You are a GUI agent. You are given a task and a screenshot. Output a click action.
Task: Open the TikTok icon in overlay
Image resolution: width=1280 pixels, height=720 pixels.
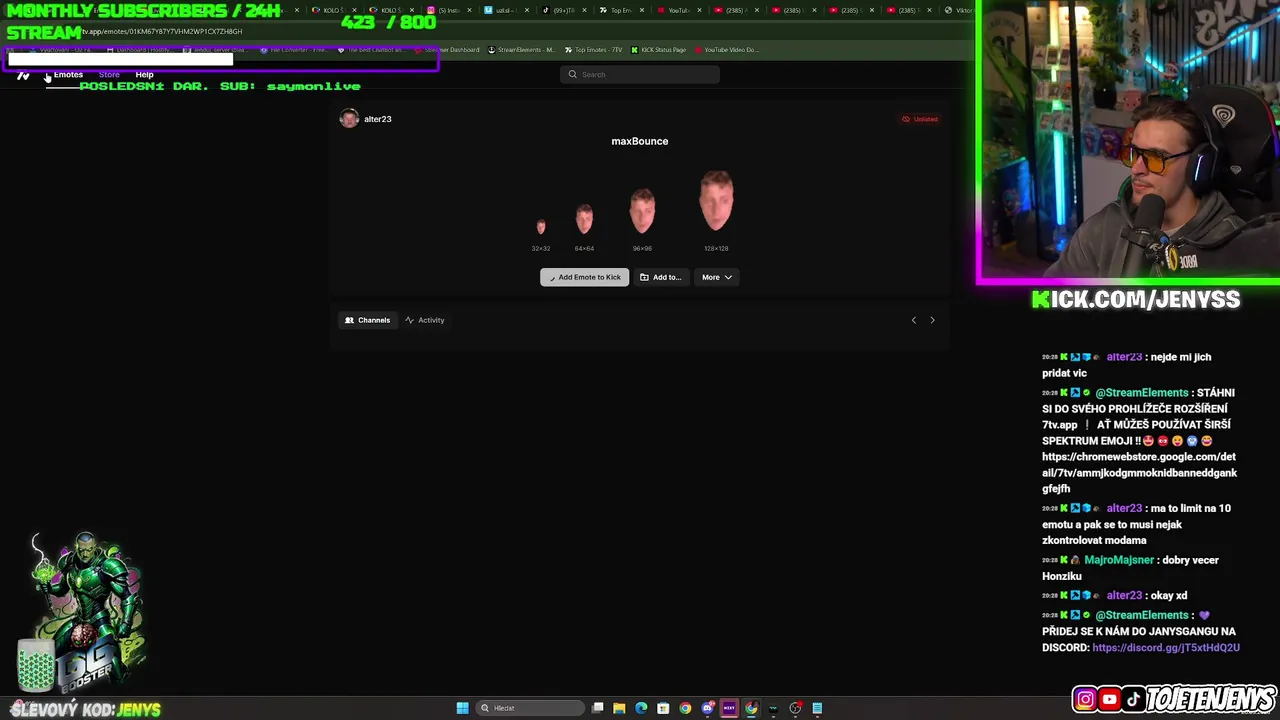pos(1133,700)
